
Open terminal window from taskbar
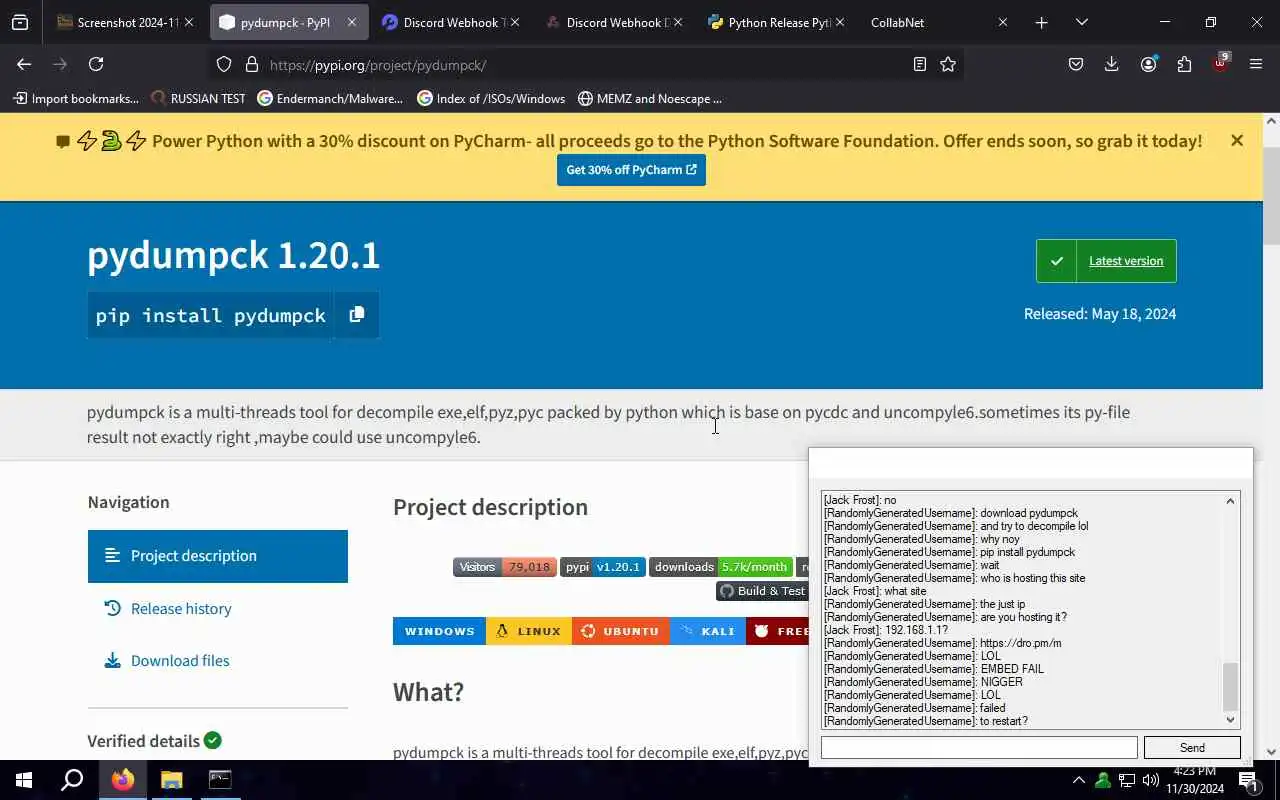(x=220, y=780)
